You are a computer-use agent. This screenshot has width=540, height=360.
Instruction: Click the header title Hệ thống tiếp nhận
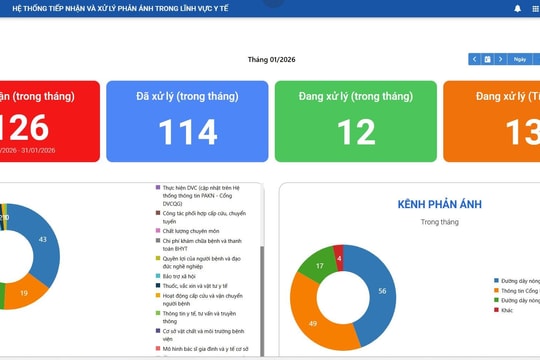click(x=120, y=8)
